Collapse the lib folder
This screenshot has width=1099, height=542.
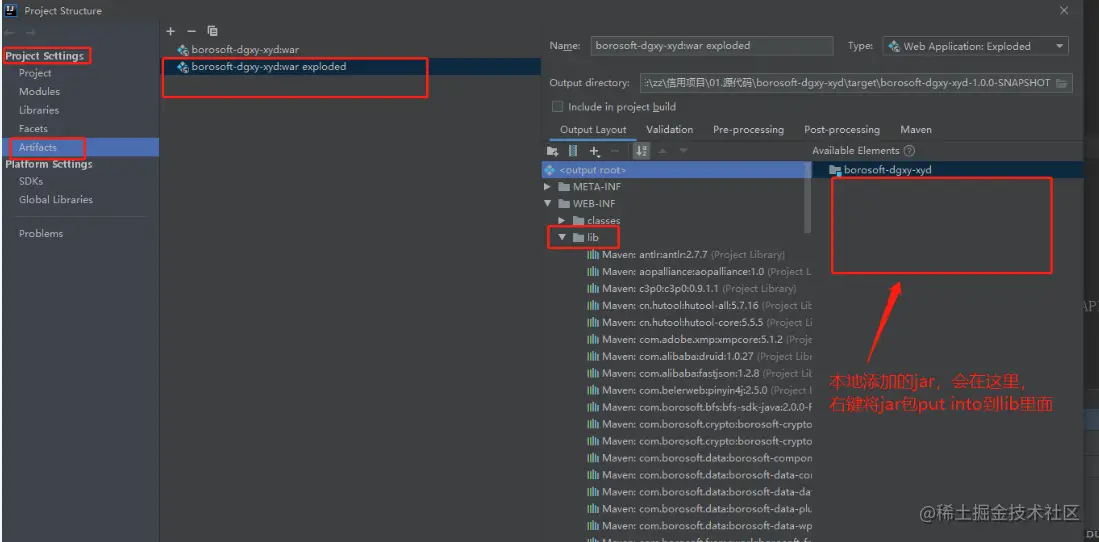561,238
